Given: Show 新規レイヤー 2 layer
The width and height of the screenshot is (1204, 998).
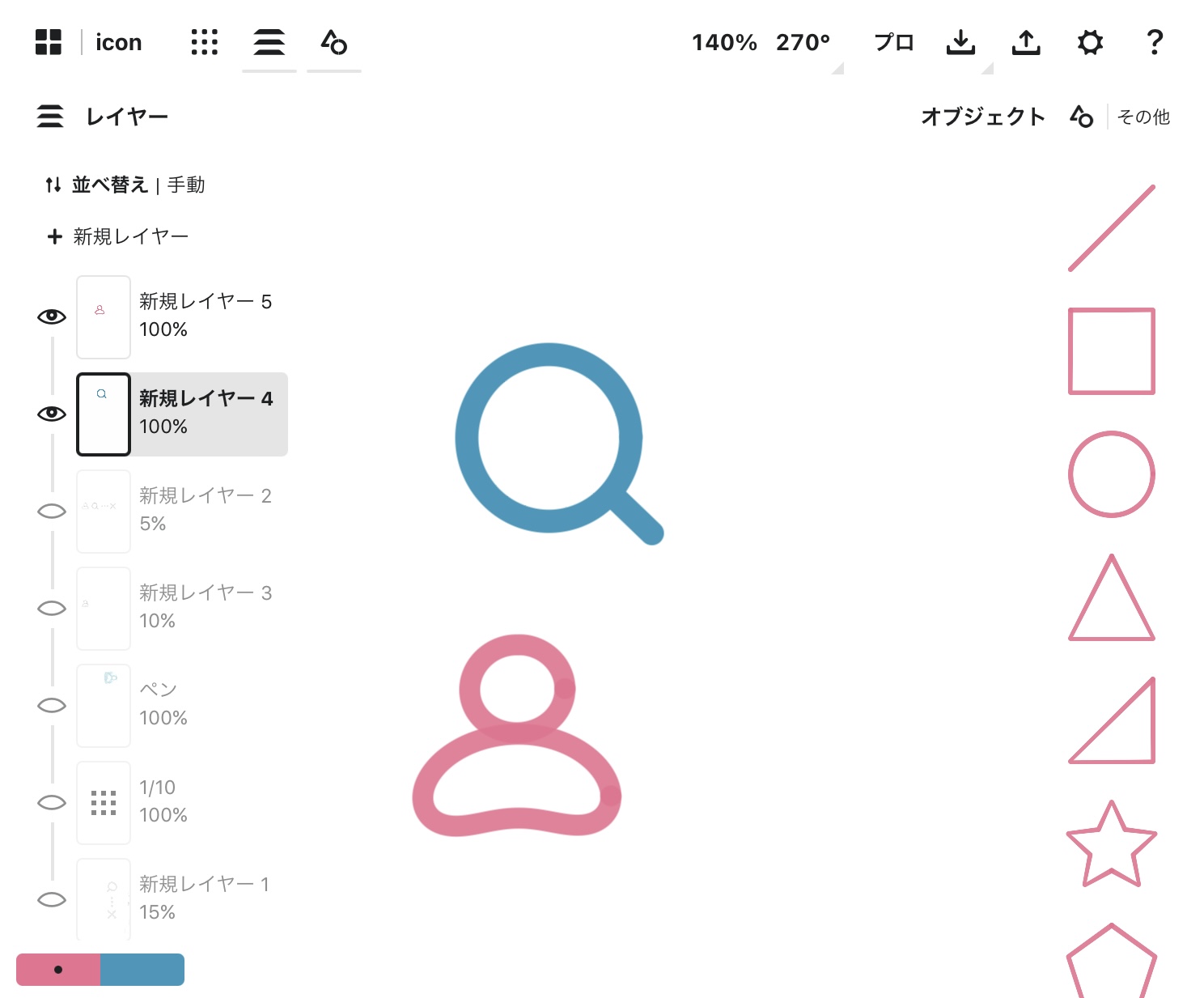Looking at the screenshot, I should click(52, 511).
